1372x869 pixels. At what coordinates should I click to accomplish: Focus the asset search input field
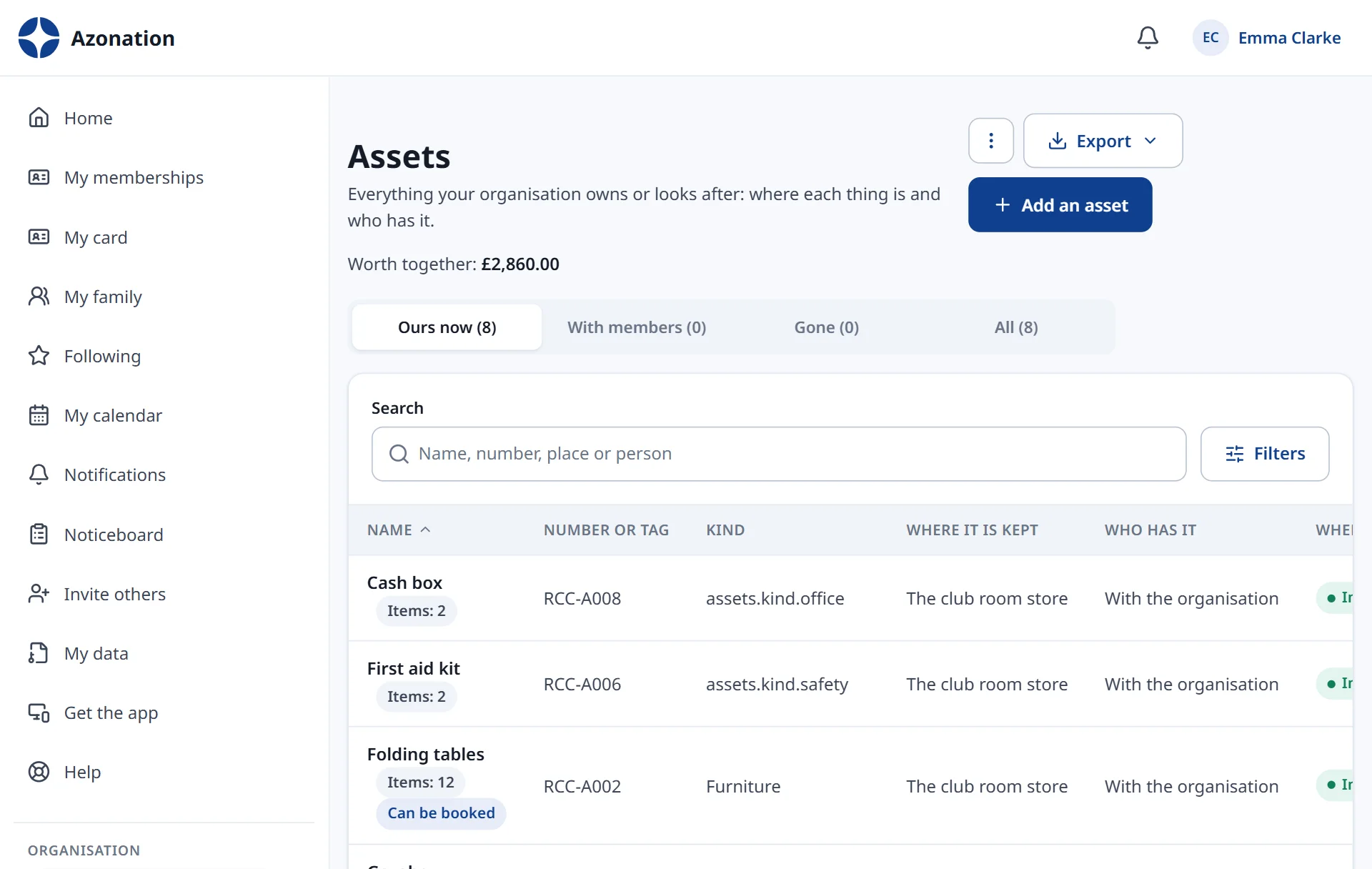[779, 454]
